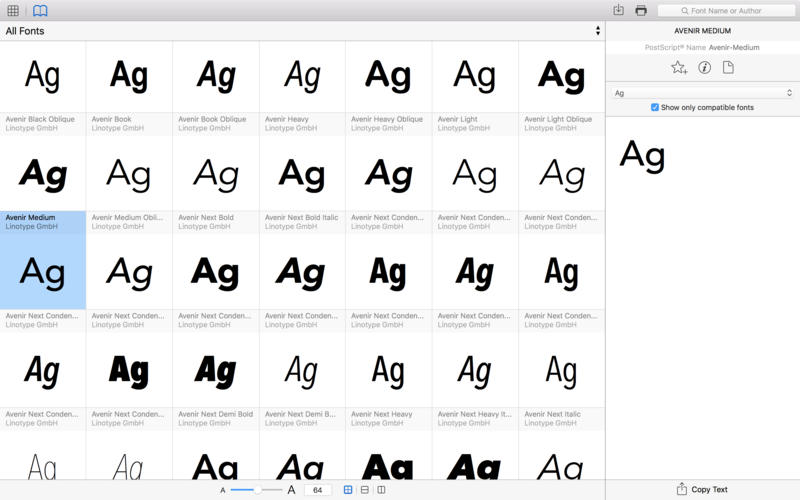Select the vertical split layout icon
The width and height of the screenshot is (800, 500).
pyautogui.click(x=381, y=490)
